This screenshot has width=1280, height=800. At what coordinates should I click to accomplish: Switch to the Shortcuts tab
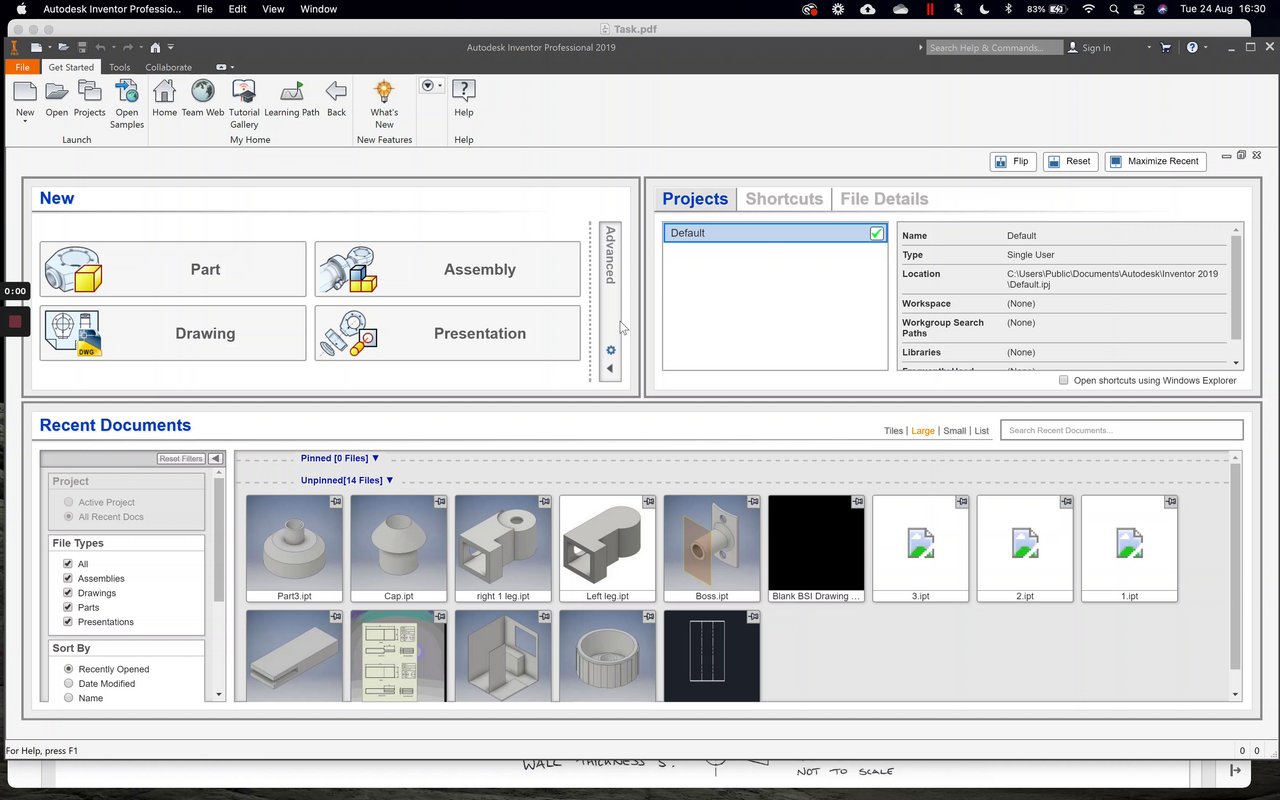(x=783, y=199)
